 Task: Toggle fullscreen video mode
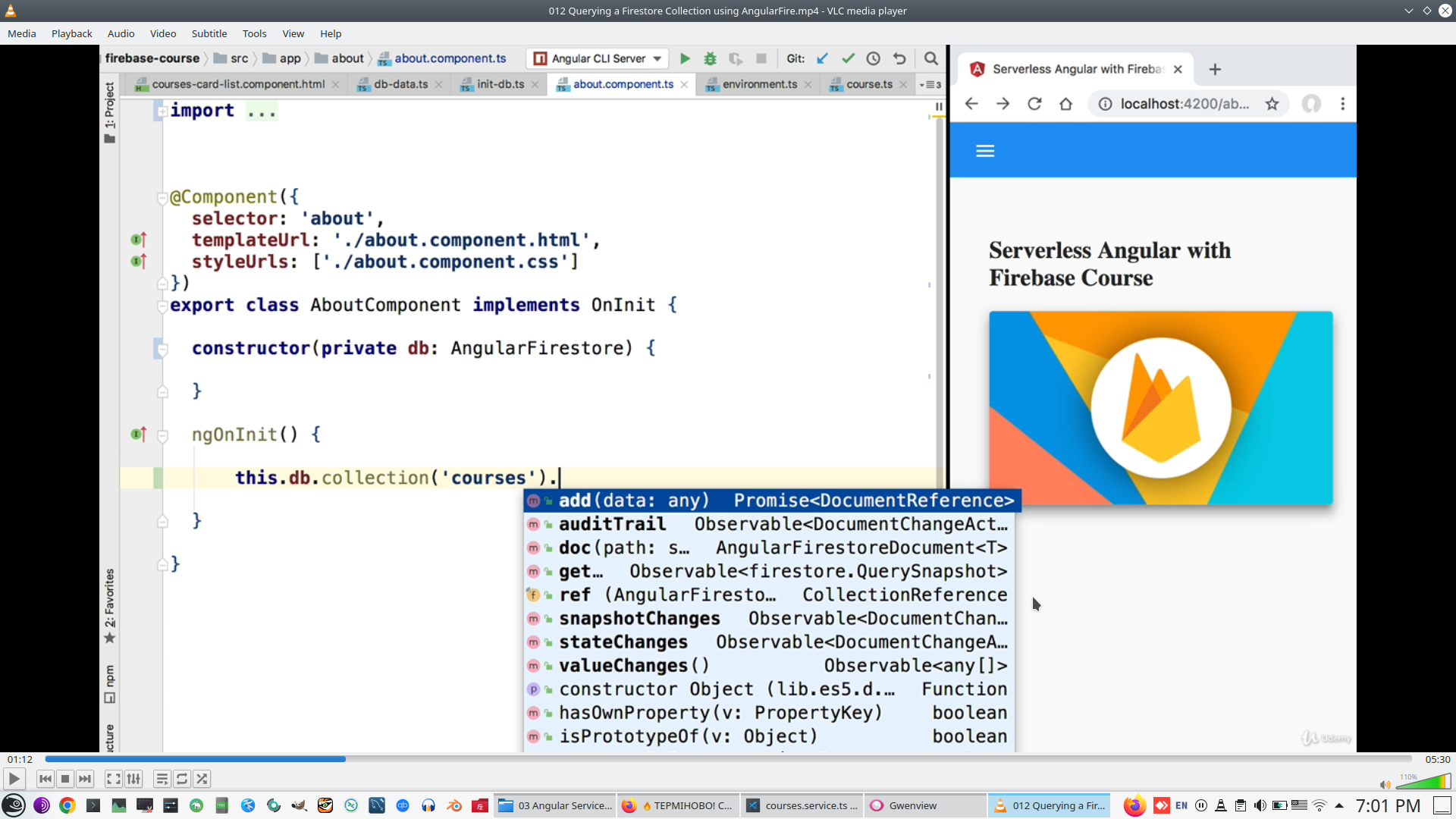pyautogui.click(x=113, y=779)
